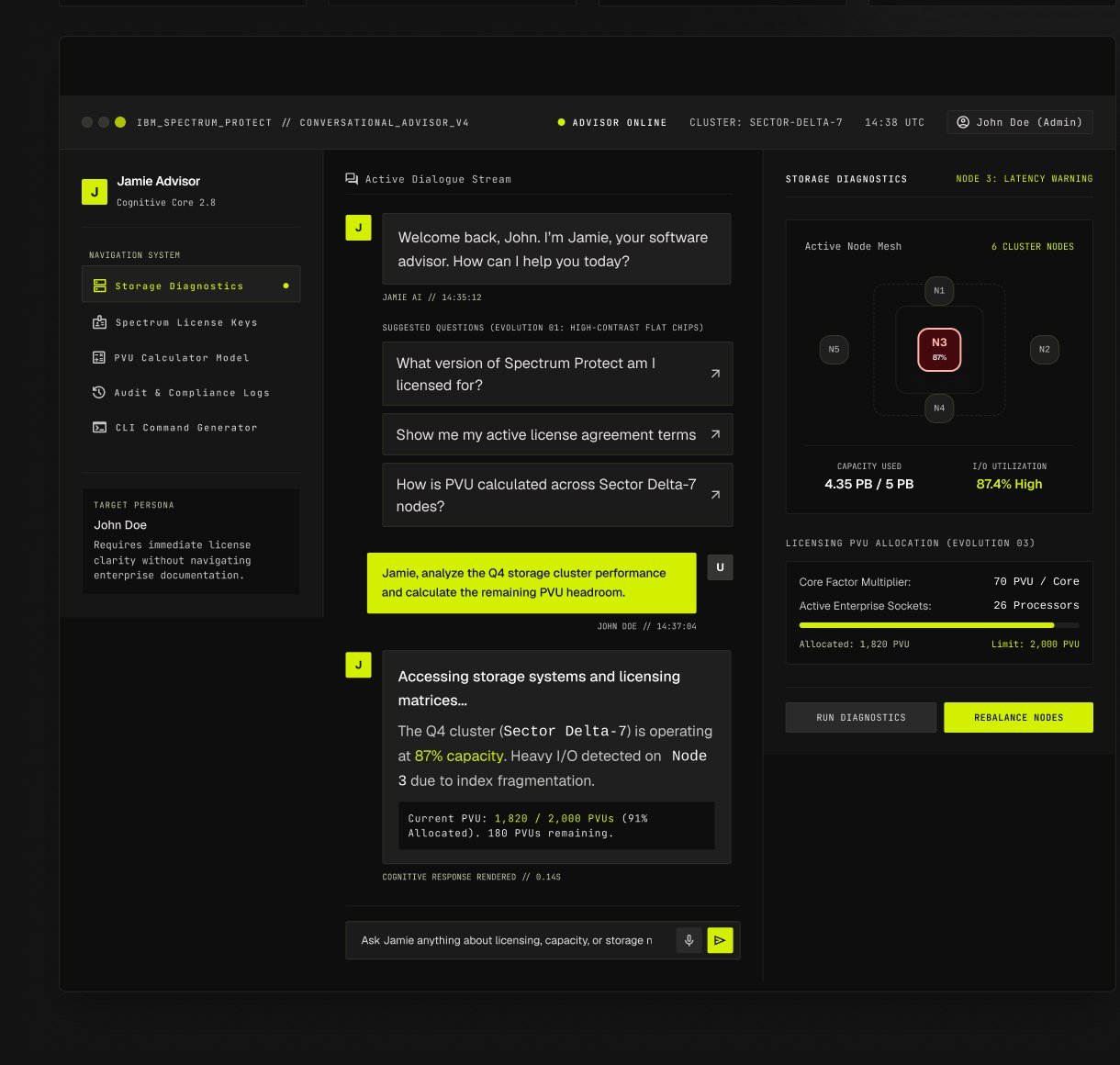Image resolution: width=1120 pixels, height=1065 pixels.
Task: Click the PVU Calculator Model icon
Action: tap(99, 357)
